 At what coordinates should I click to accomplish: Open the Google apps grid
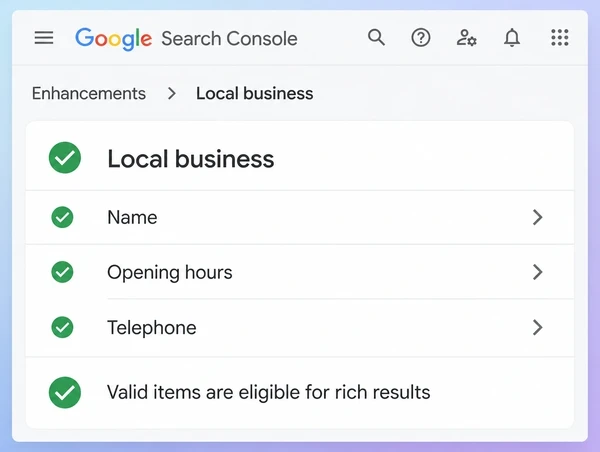(559, 38)
